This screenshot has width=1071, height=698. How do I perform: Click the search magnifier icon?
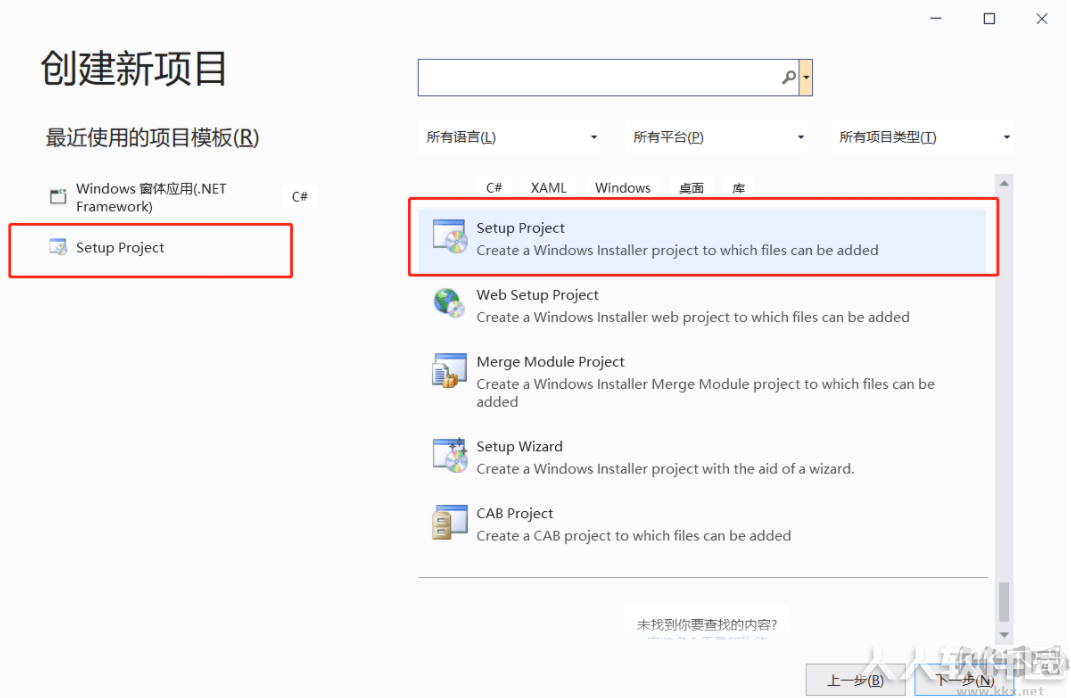789,77
